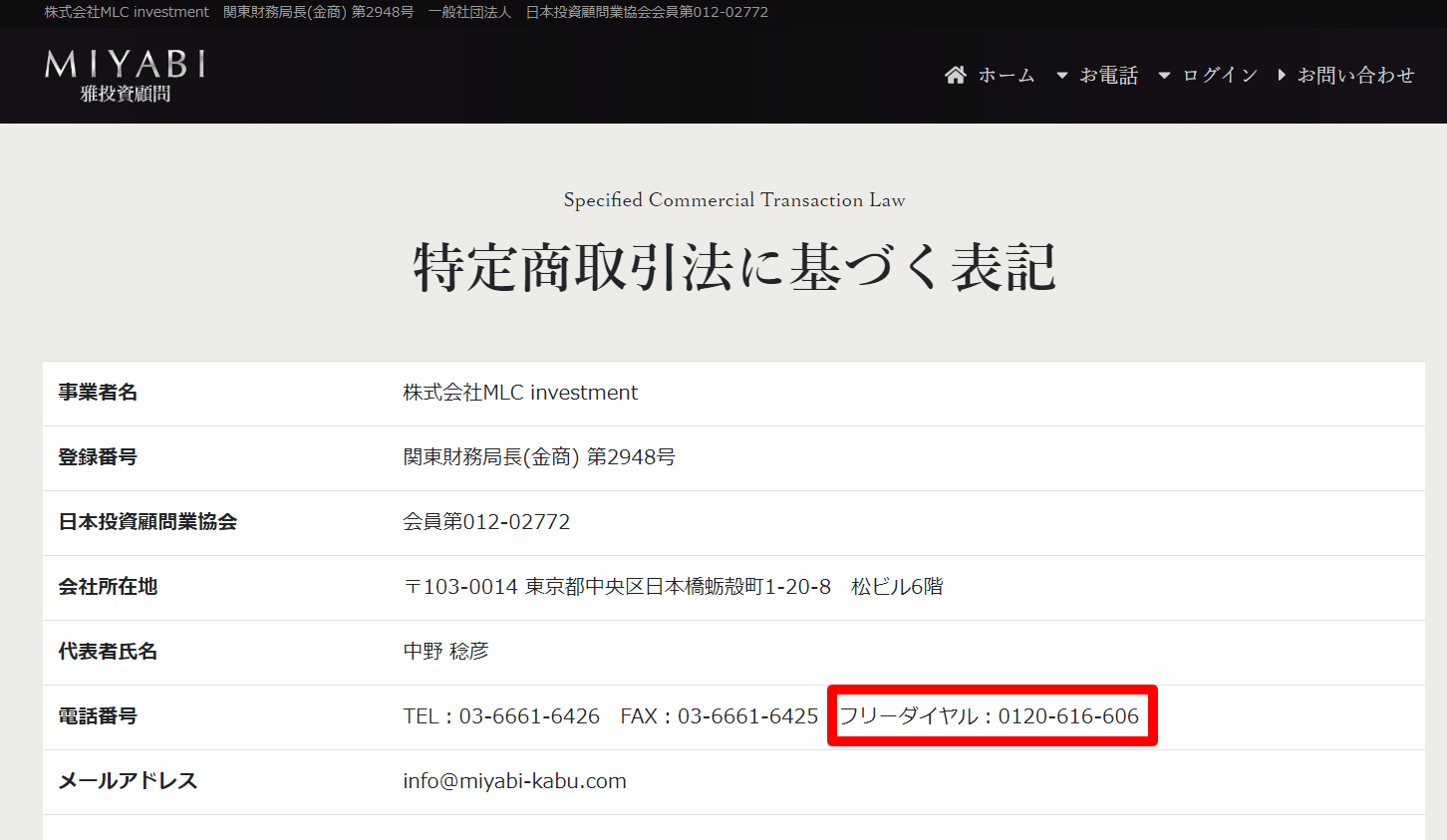
Task: Click the top bar text 株式会社MLC investment
Action: click(127, 12)
